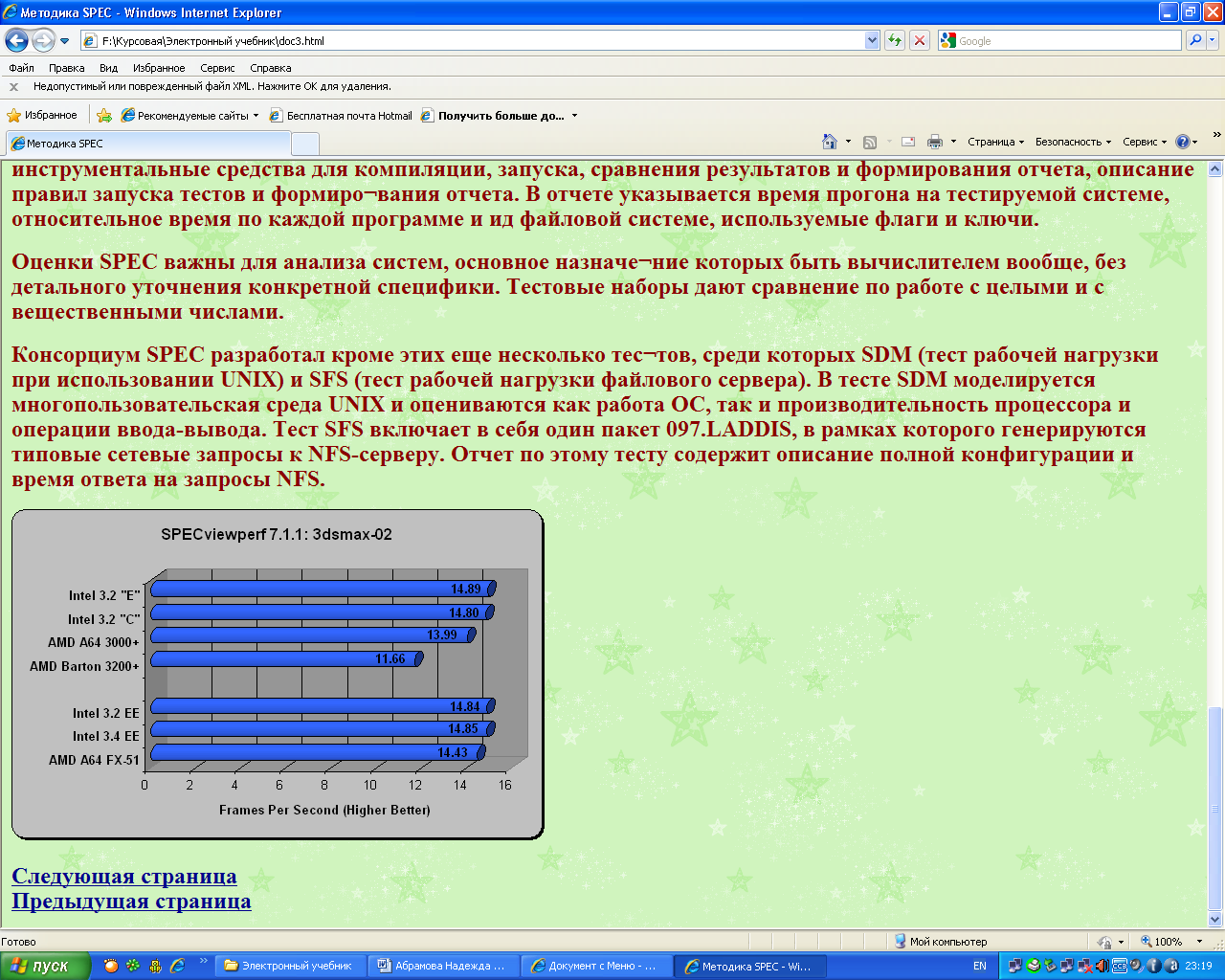
Task: Open the пуск Start button
Action: 45,966
